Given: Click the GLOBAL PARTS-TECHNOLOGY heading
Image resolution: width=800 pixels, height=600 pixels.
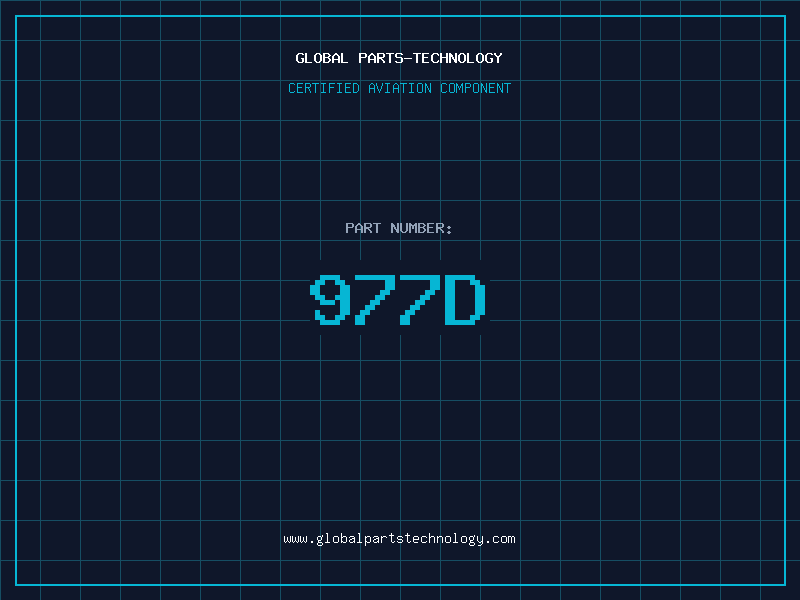Looking at the screenshot, I should pyautogui.click(x=399, y=58).
